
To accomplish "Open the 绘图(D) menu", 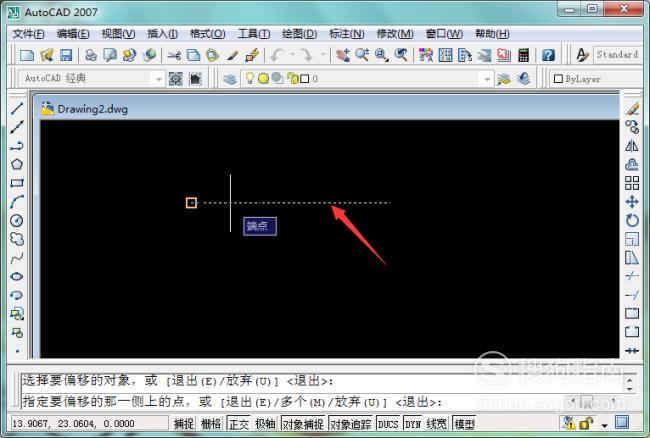I will point(299,34).
